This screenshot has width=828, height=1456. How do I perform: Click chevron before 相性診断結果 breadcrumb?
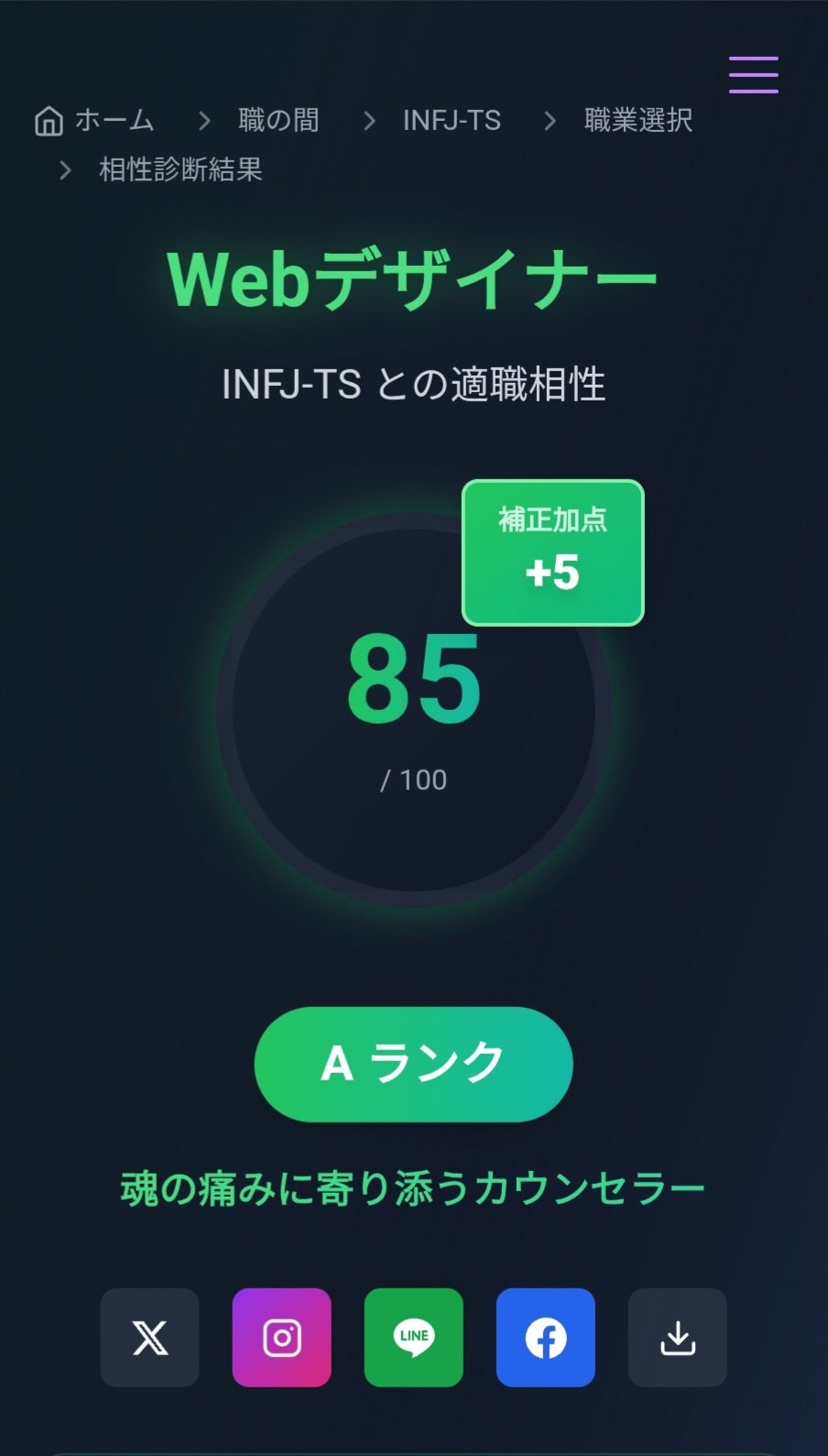(65, 170)
